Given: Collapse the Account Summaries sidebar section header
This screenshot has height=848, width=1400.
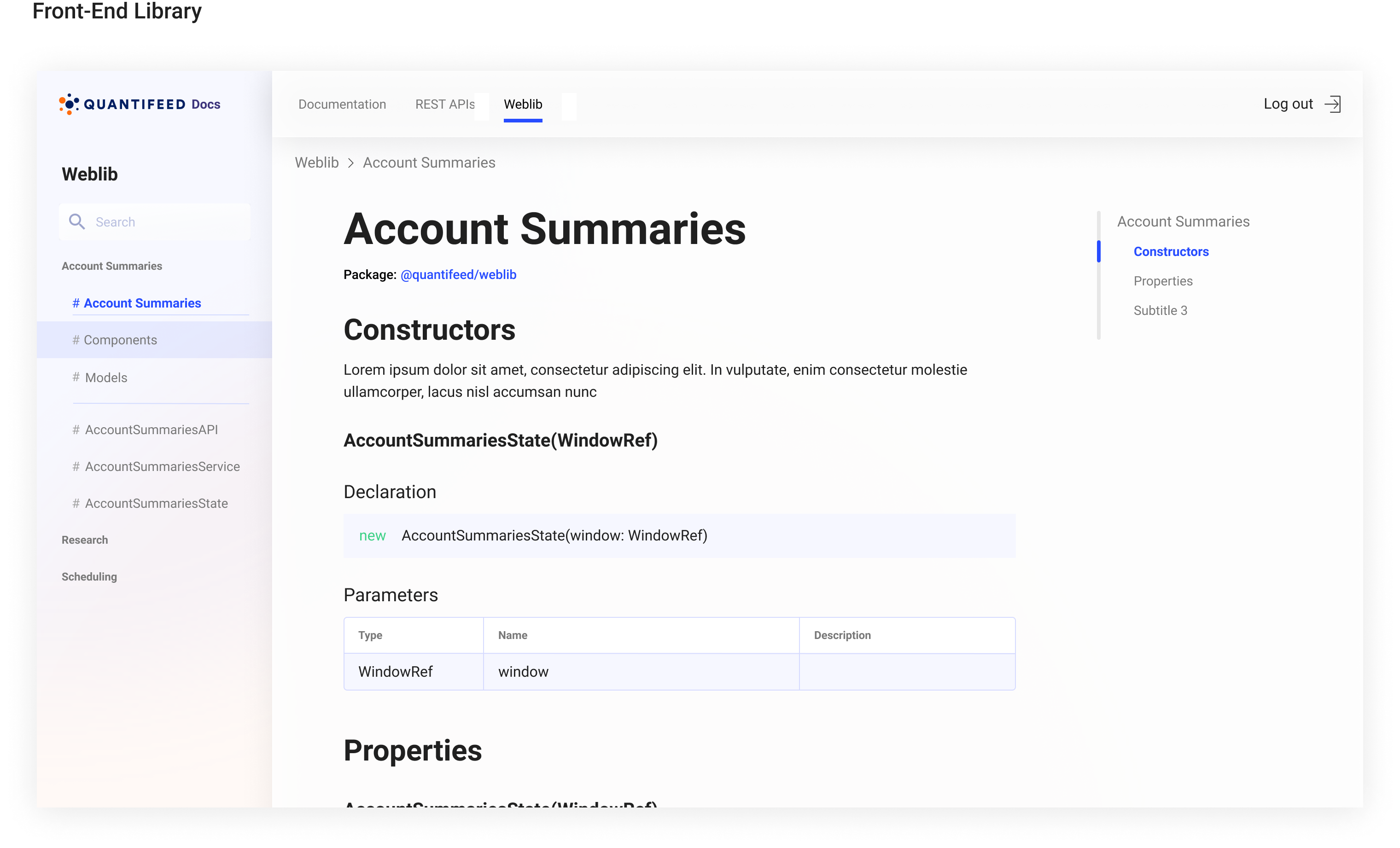Looking at the screenshot, I should point(111,267).
